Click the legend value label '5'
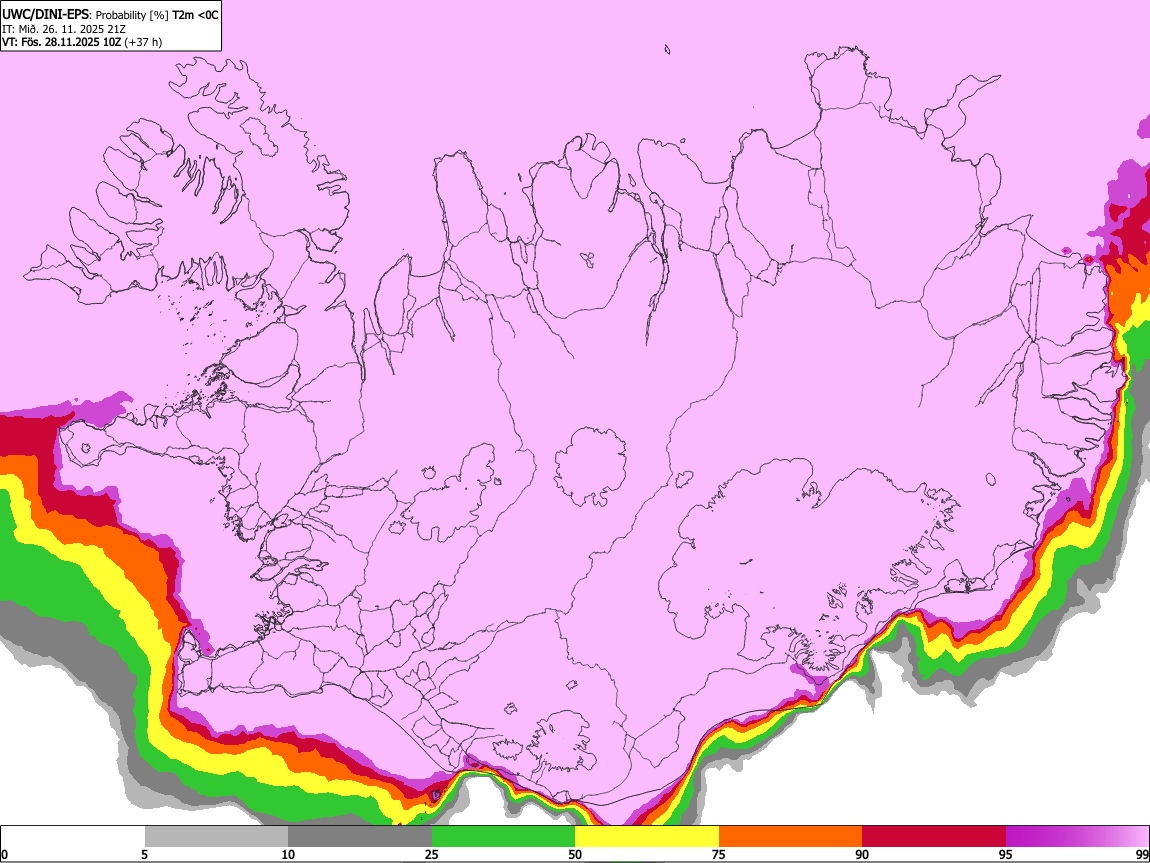The height and width of the screenshot is (863, 1150). [144, 854]
